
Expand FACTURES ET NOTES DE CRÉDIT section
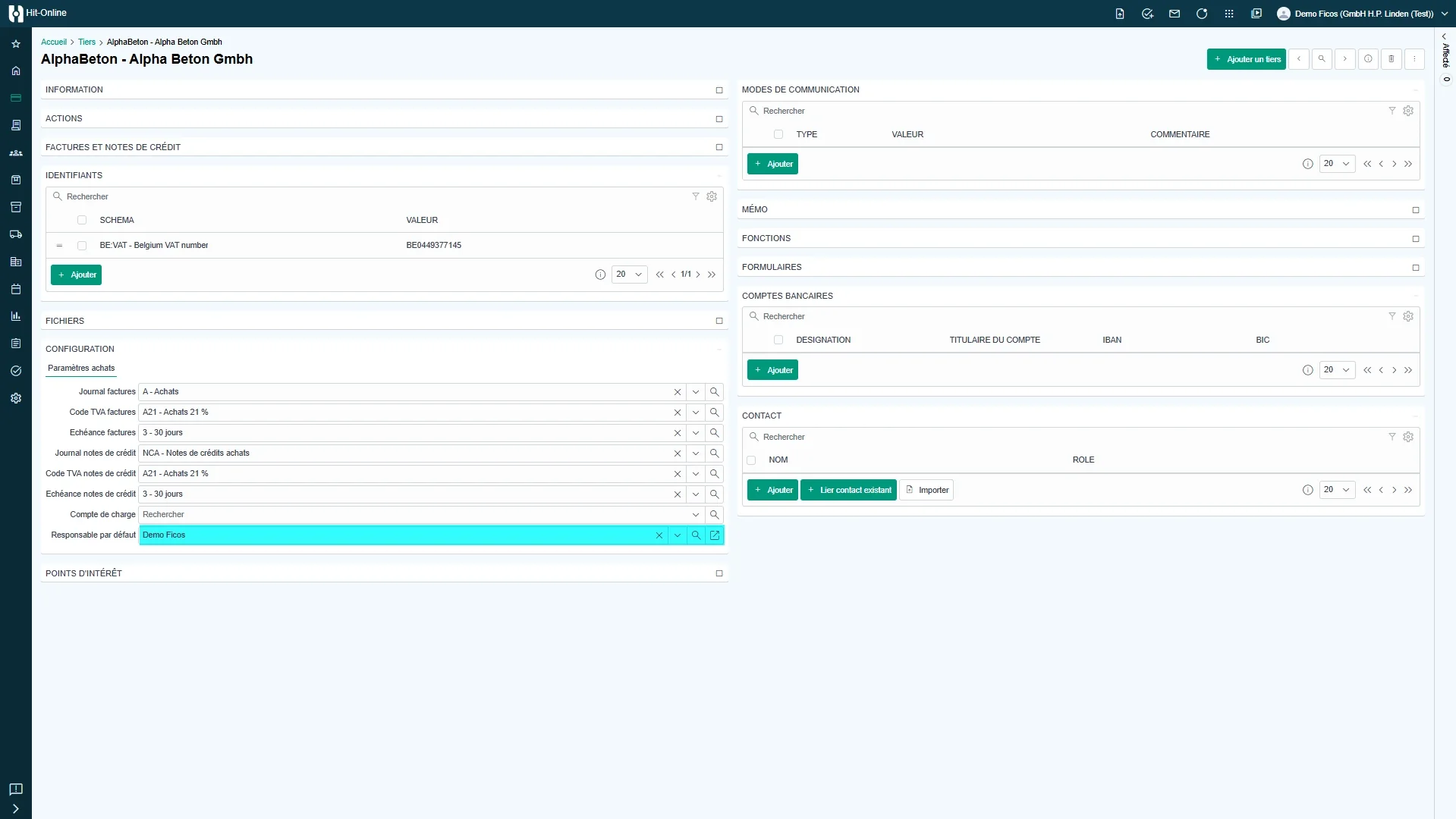(719, 147)
